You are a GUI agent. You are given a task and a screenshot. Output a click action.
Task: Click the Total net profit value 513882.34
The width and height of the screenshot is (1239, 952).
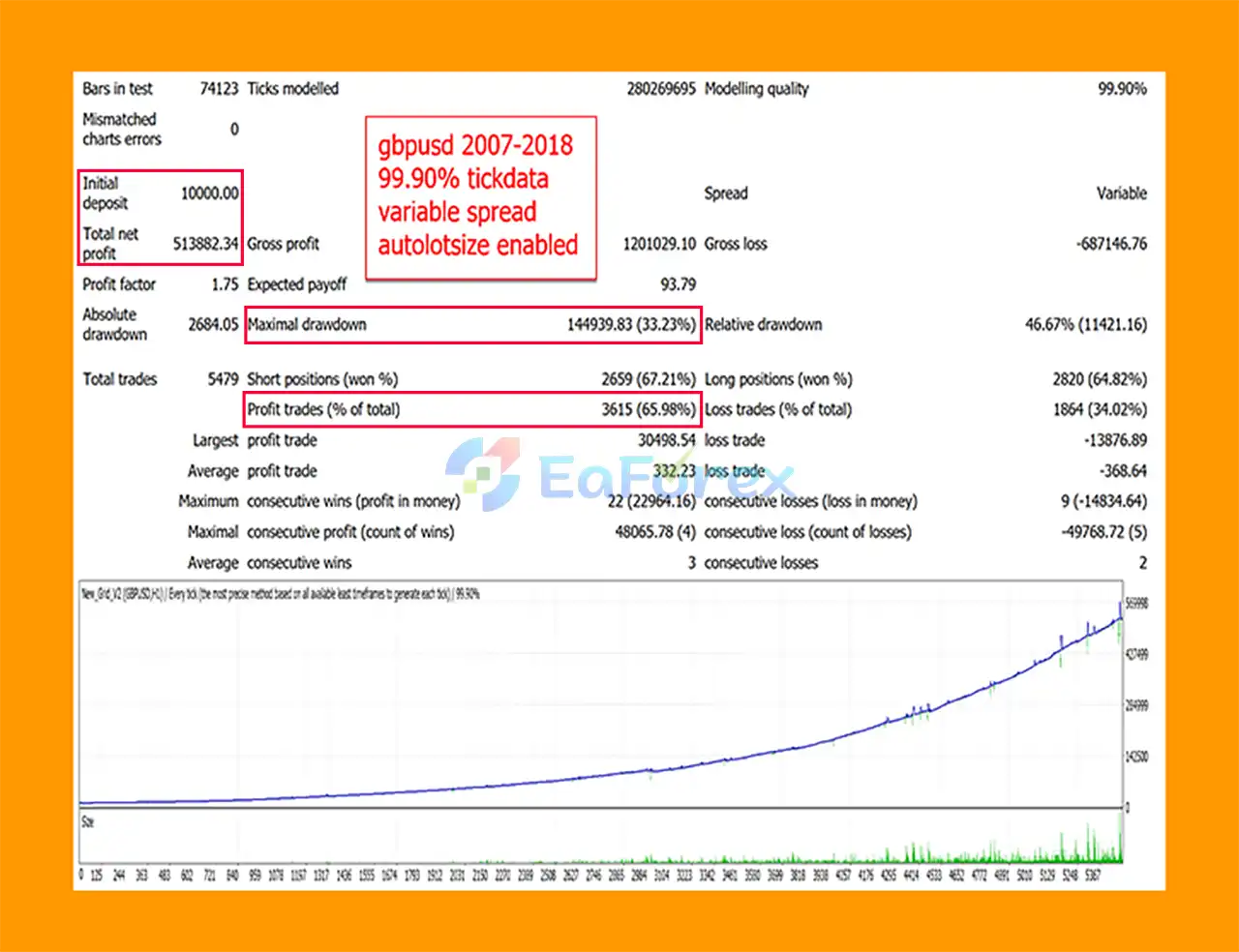205,244
